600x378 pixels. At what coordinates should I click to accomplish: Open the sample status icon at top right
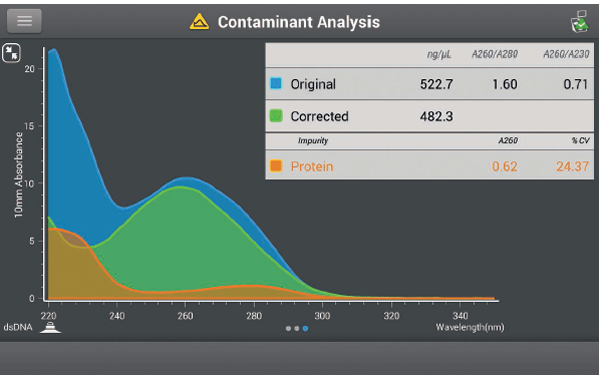[x=580, y=21]
